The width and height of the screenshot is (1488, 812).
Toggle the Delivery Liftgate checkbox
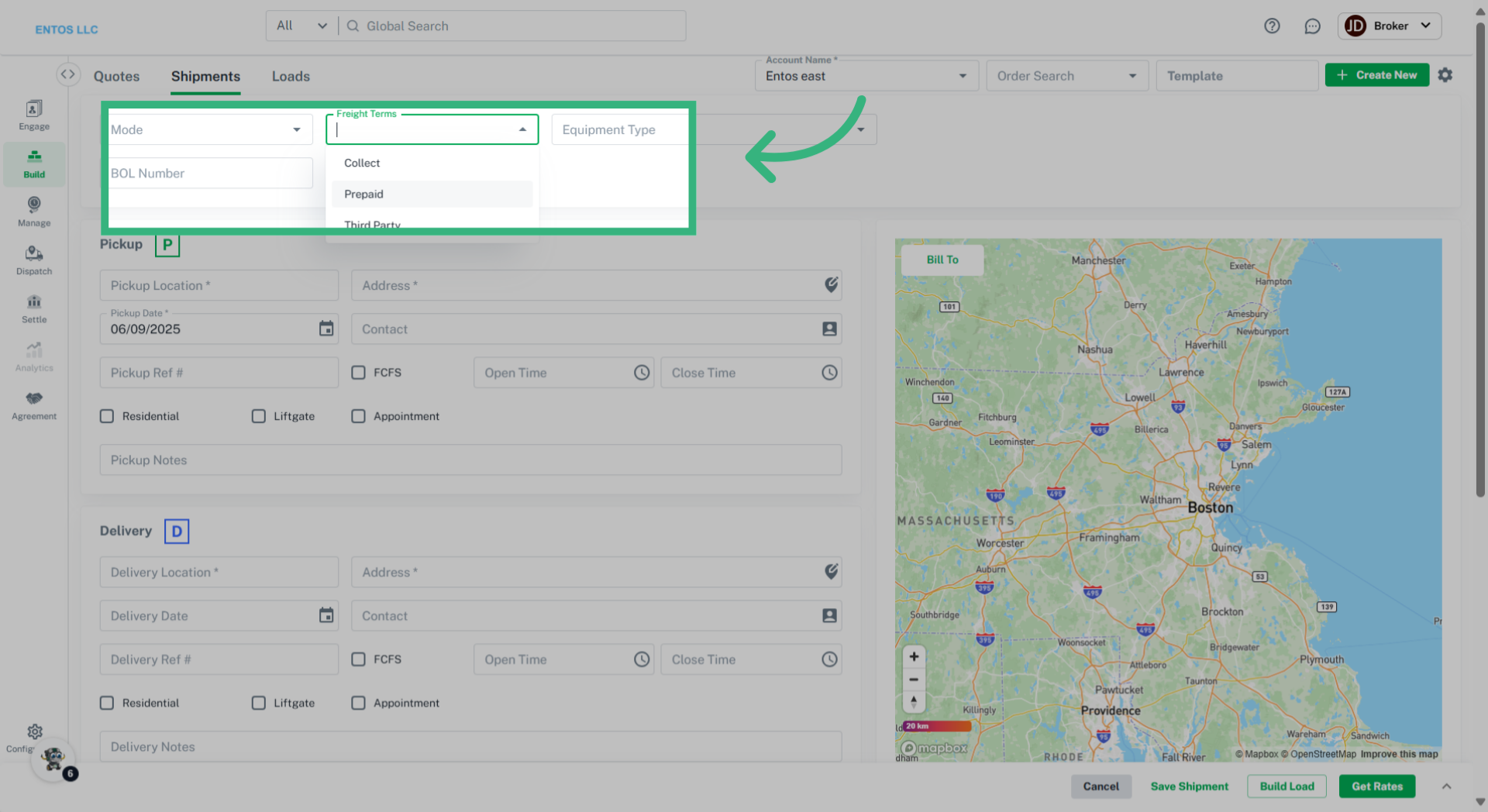259,703
